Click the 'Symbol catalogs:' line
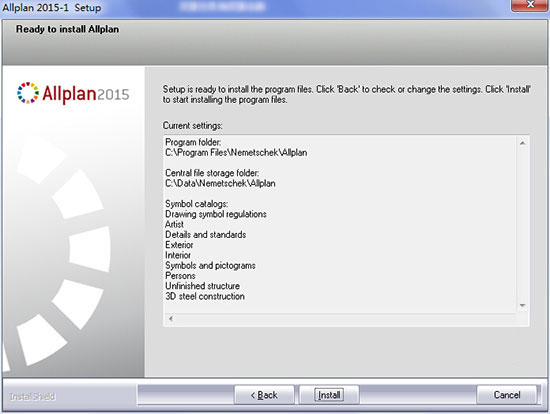 (x=197, y=204)
